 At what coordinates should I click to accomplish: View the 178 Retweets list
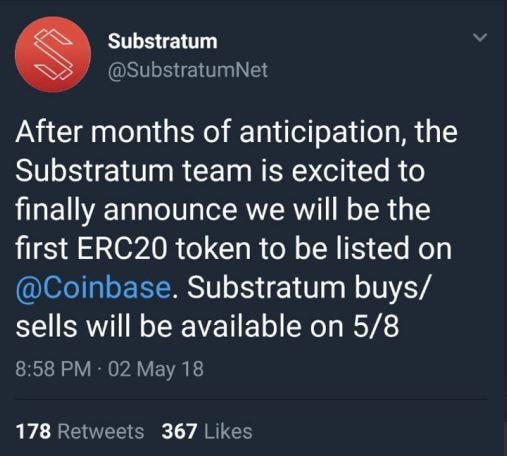(x=80, y=431)
